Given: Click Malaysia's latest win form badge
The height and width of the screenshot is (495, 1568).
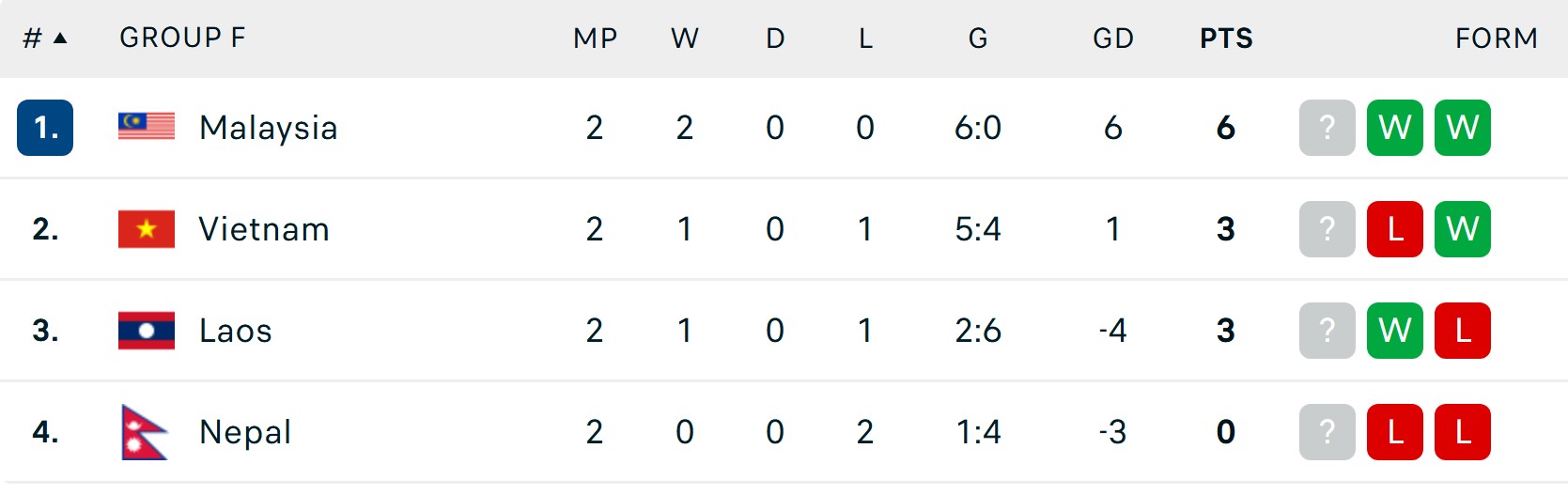Looking at the screenshot, I should (x=1395, y=128).
